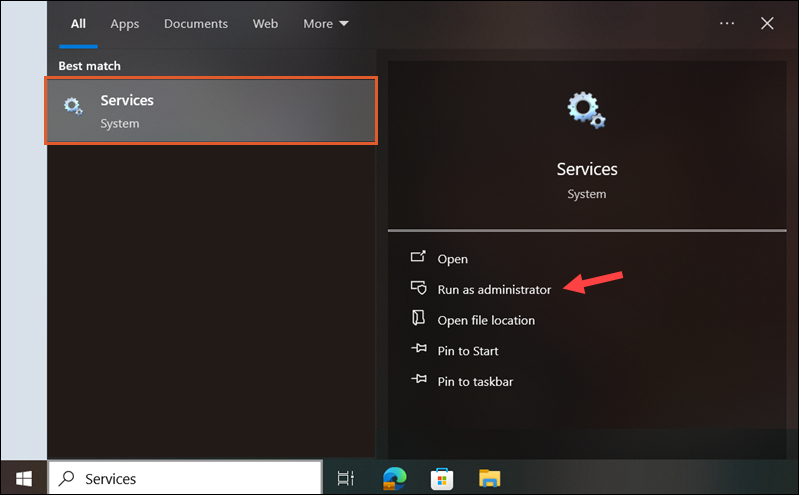Select Pin to taskbar for Services

(x=475, y=381)
